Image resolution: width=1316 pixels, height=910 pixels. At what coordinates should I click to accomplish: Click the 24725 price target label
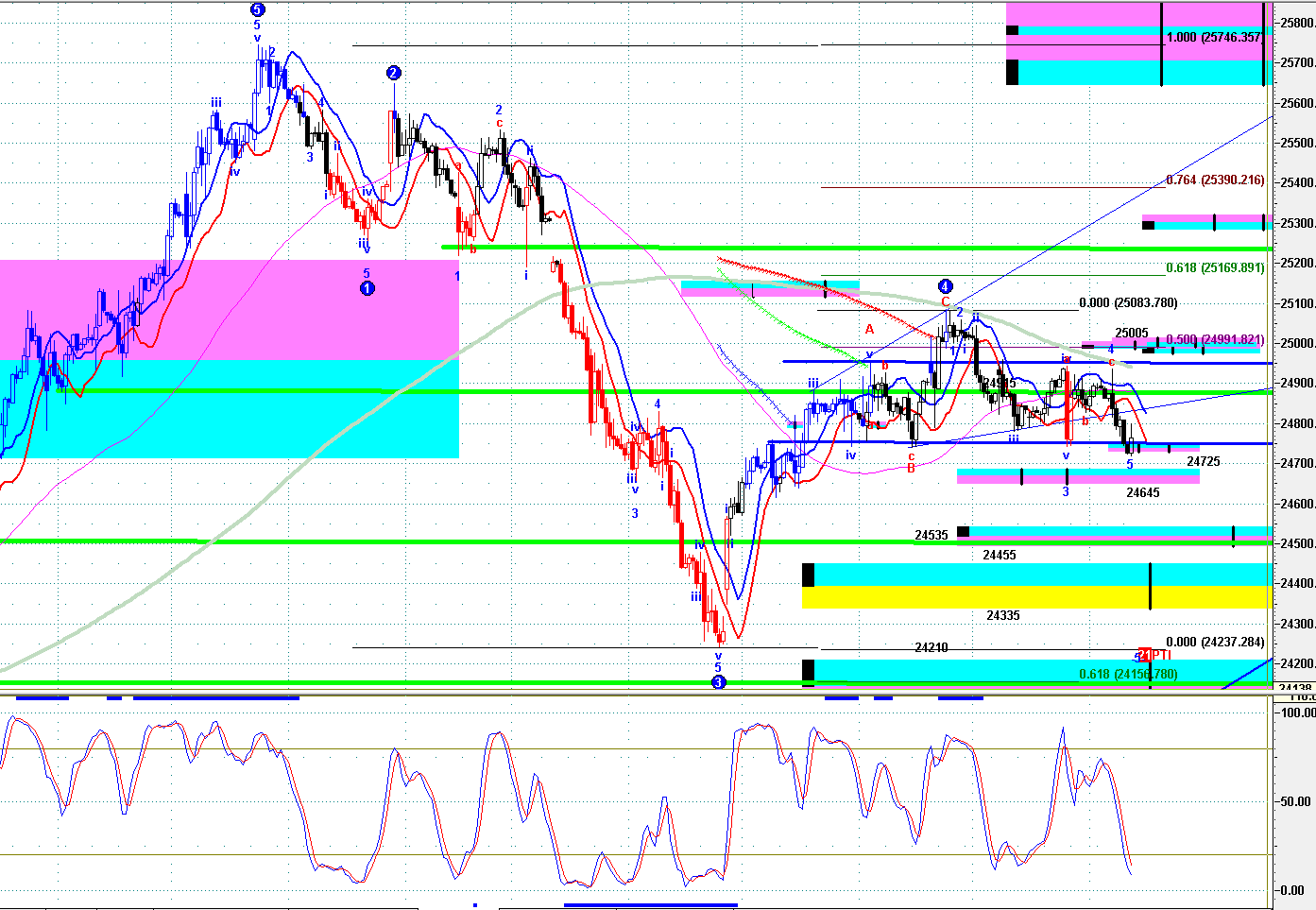click(1203, 462)
